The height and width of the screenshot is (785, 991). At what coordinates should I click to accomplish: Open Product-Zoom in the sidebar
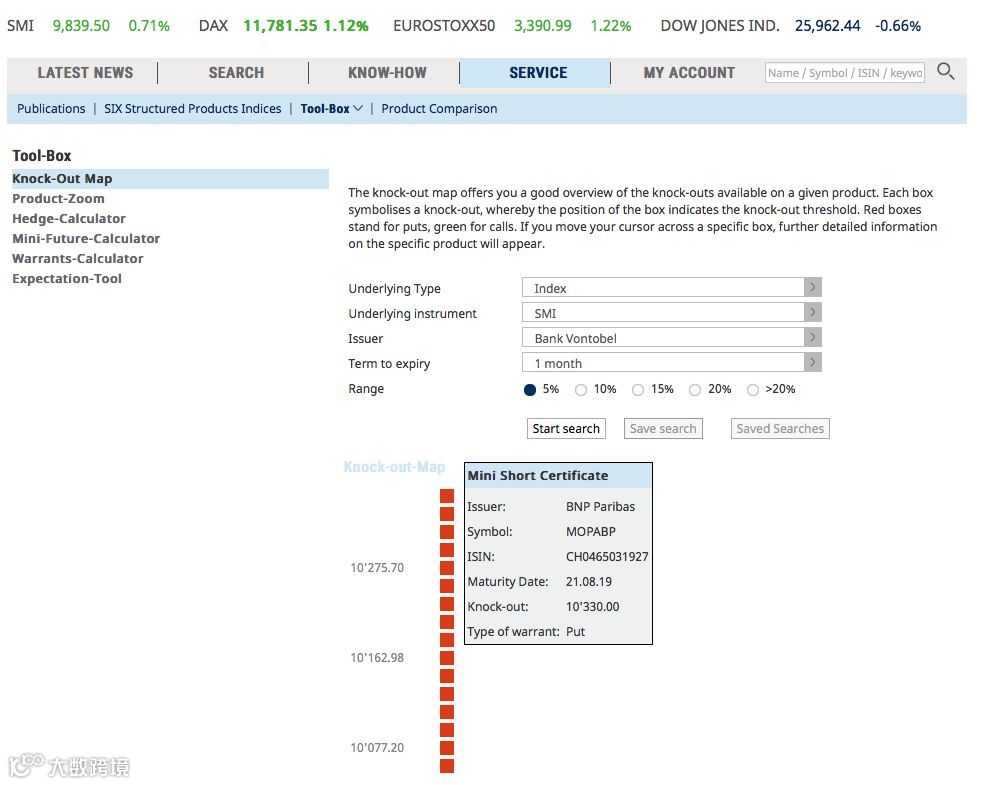[58, 198]
